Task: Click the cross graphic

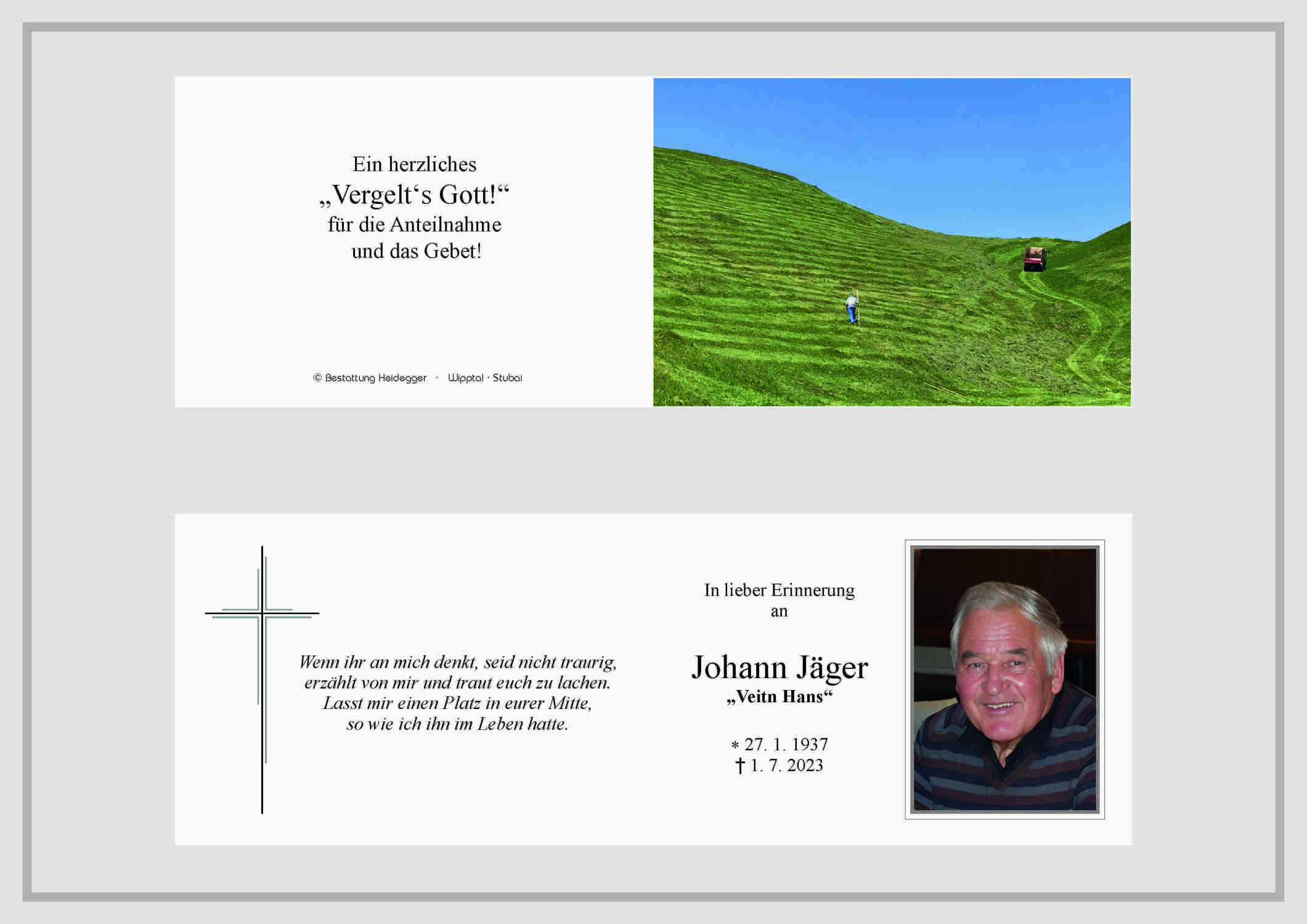Action: pyautogui.click(x=262, y=679)
